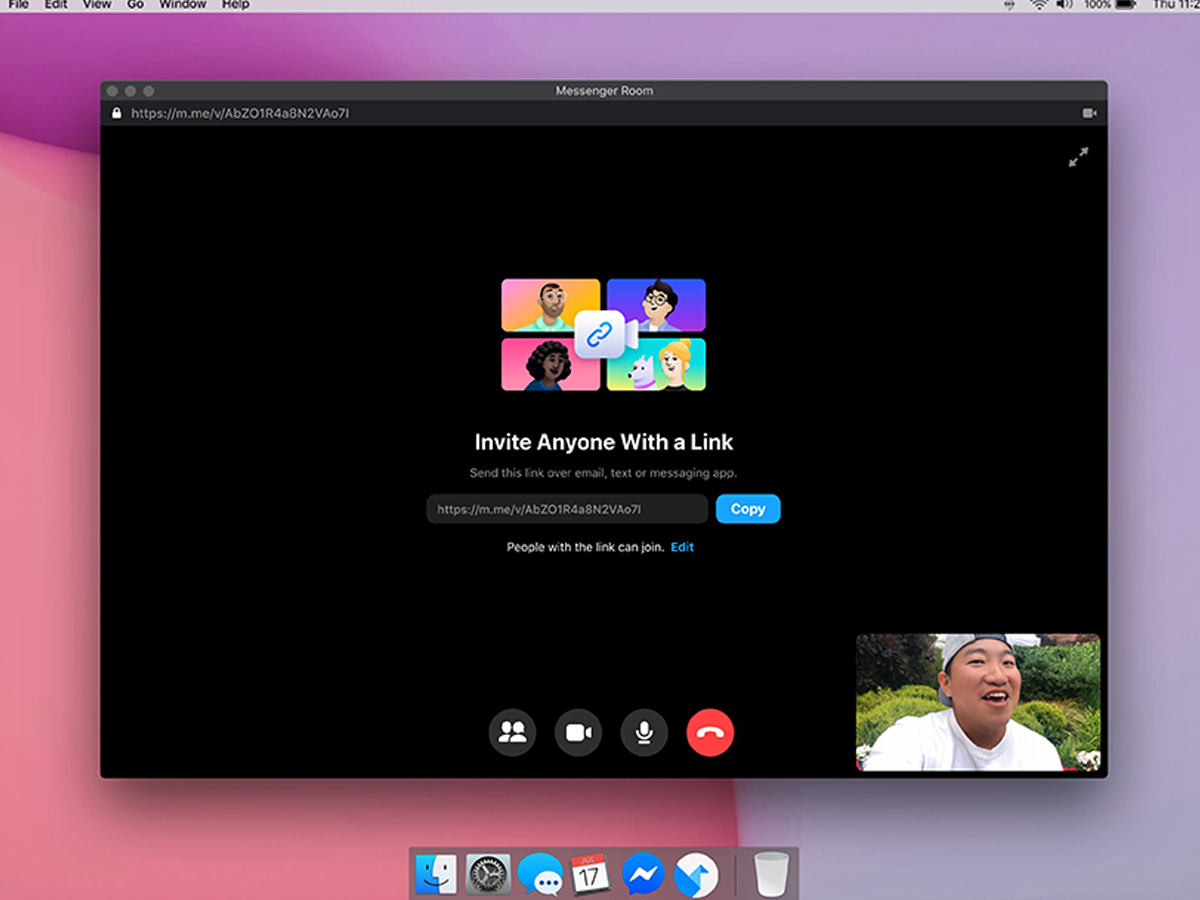Click the volume icon in menu bar
Screen dimensions: 1200x900
point(1064,5)
